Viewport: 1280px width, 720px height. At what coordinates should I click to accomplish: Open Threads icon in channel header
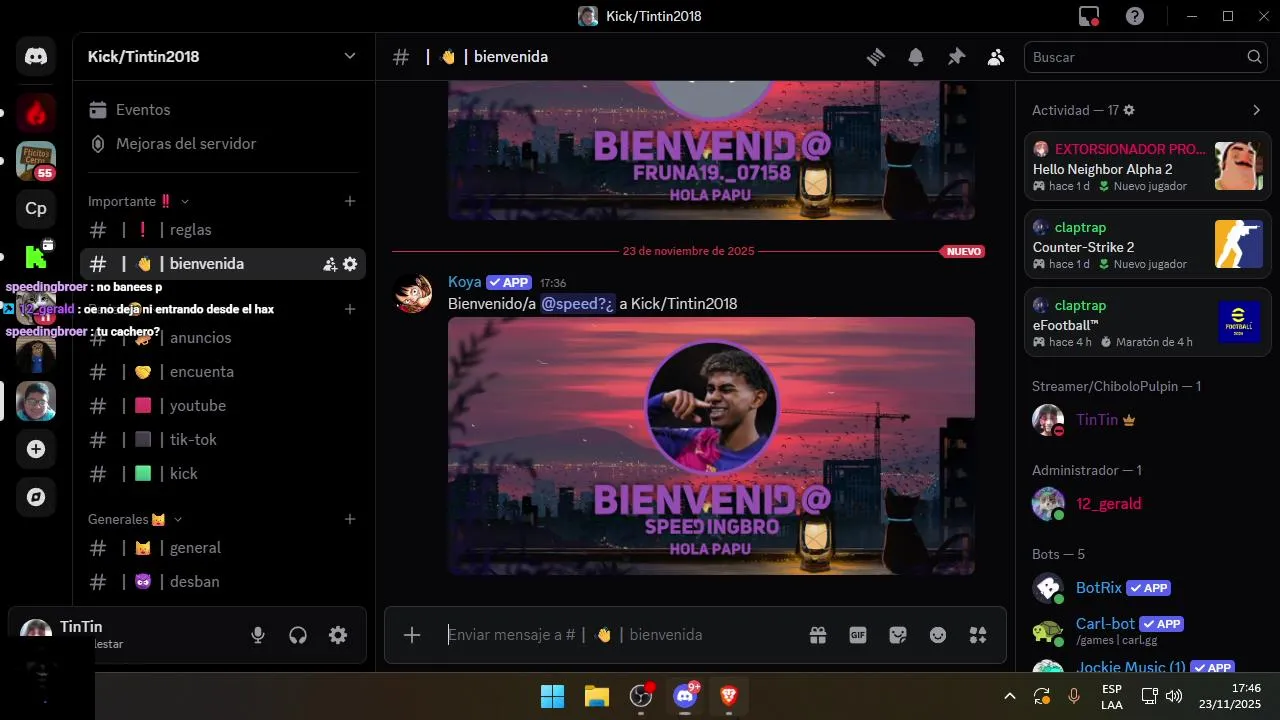click(x=876, y=57)
